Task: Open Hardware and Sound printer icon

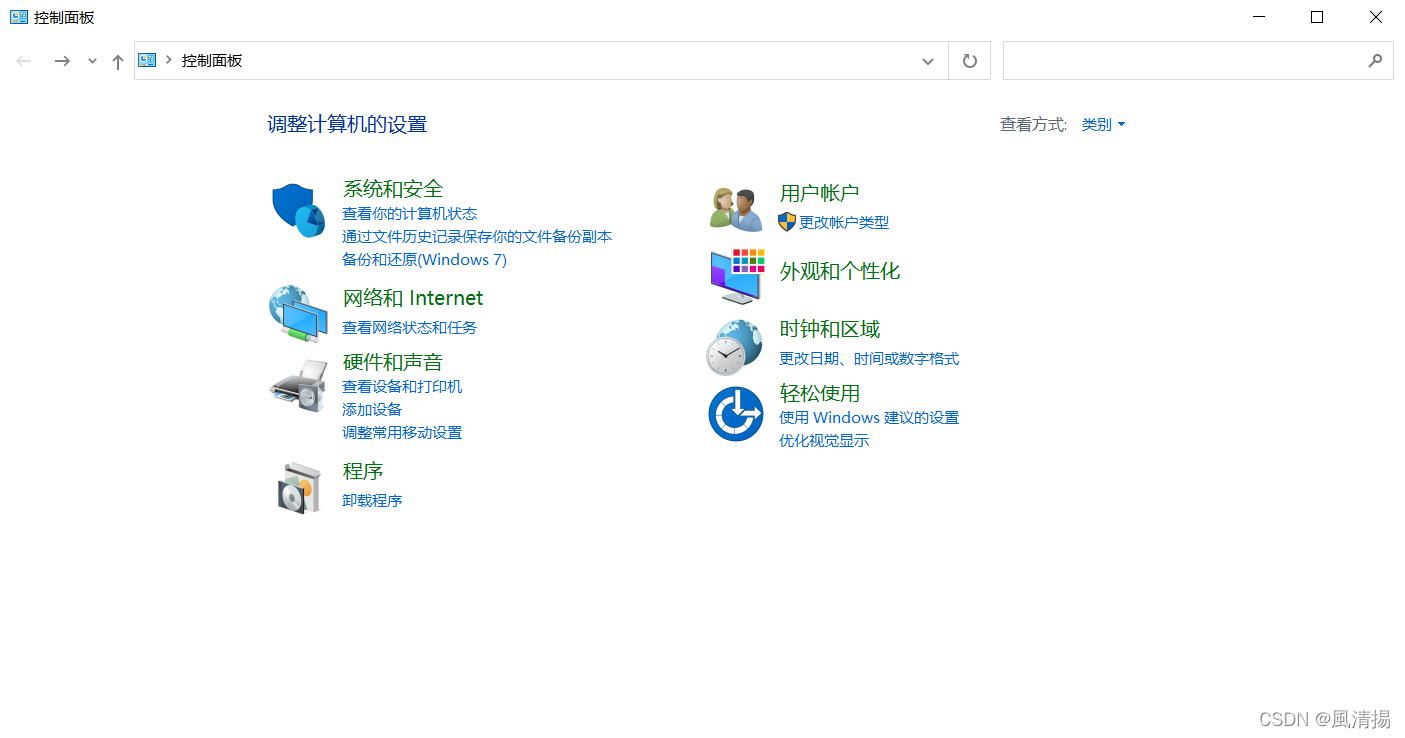Action: (299, 386)
